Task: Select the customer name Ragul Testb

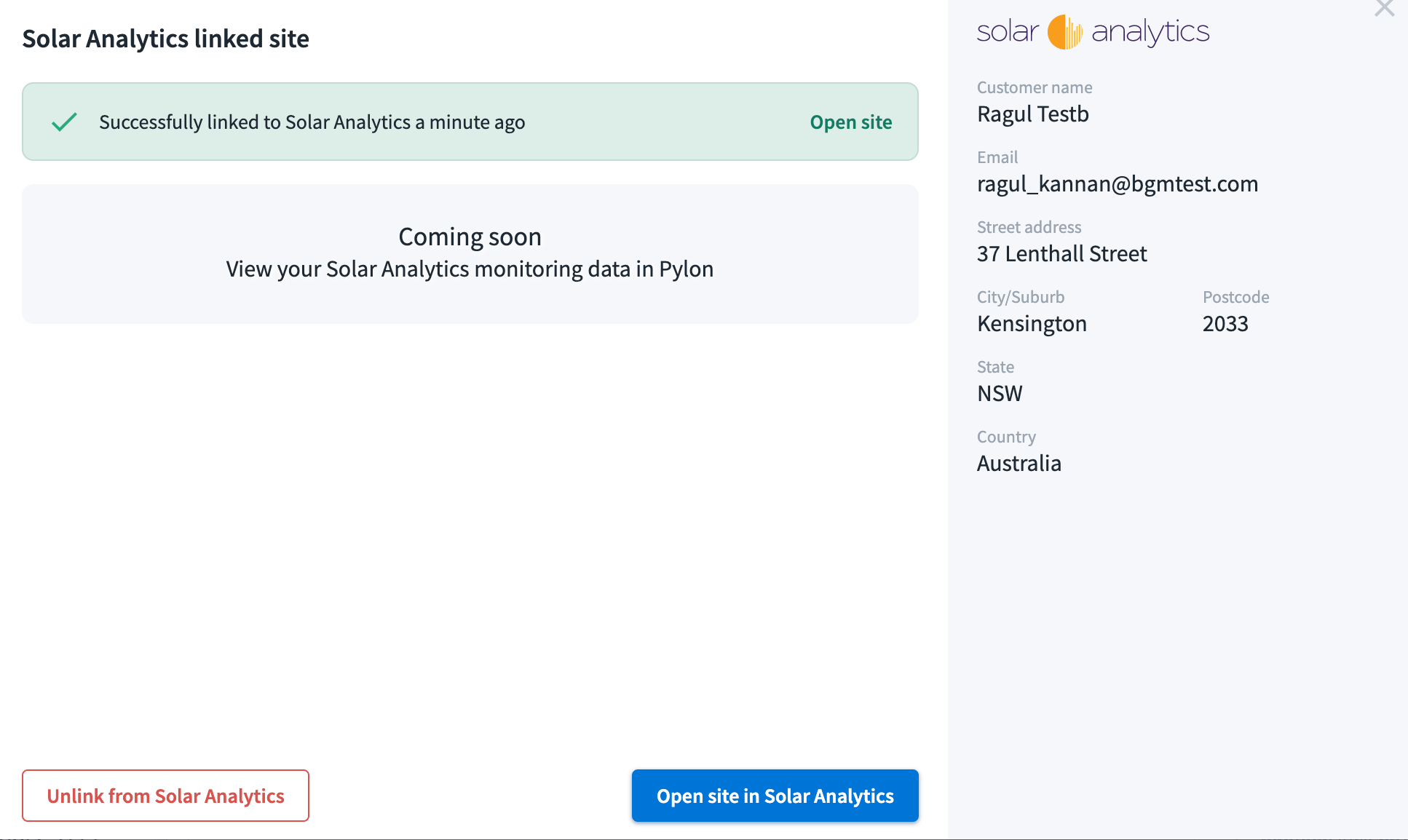Action: (1032, 114)
